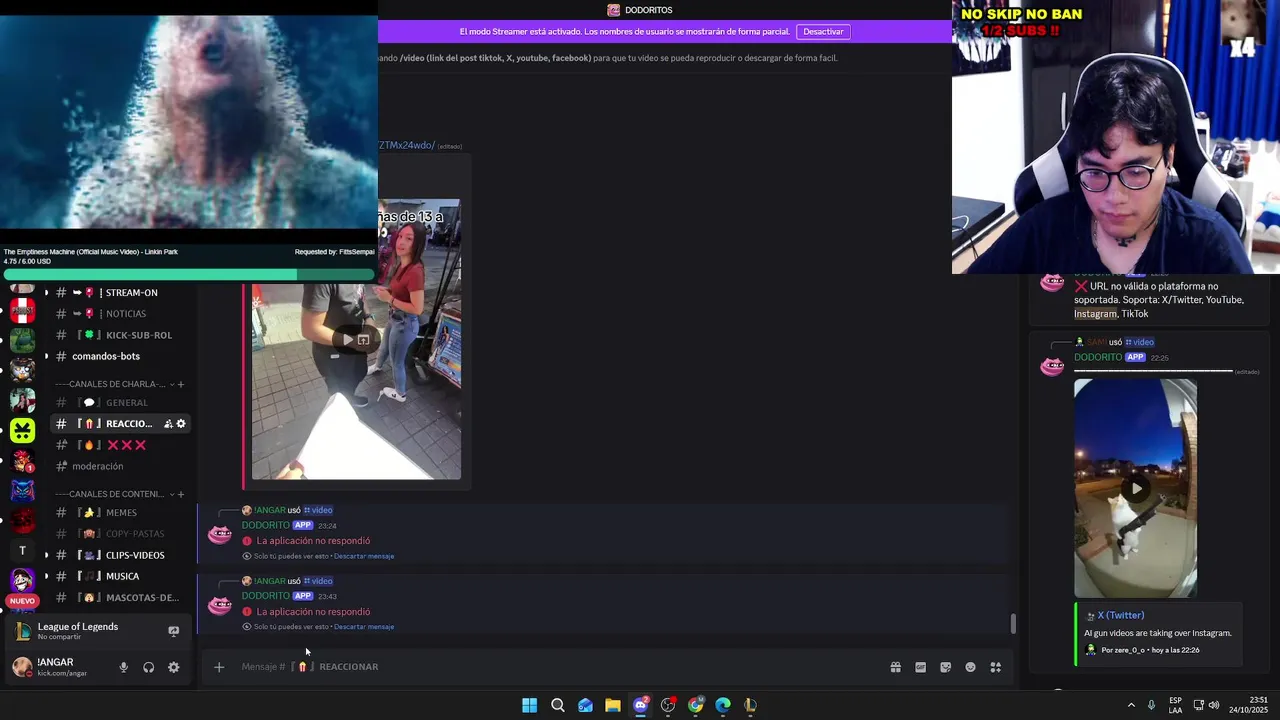Expand STREAM-ON channel threads arrow
This screenshot has height=720, width=1280.
(x=46, y=293)
